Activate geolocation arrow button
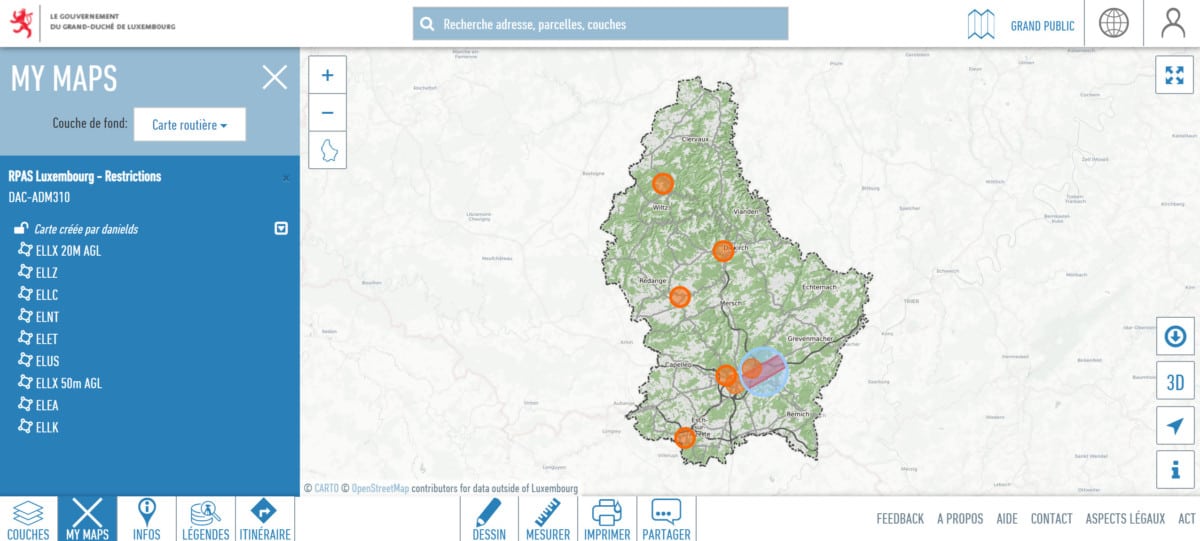Image resolution: width=1200 pixels, height=541 pixels. click(1175, 426)
